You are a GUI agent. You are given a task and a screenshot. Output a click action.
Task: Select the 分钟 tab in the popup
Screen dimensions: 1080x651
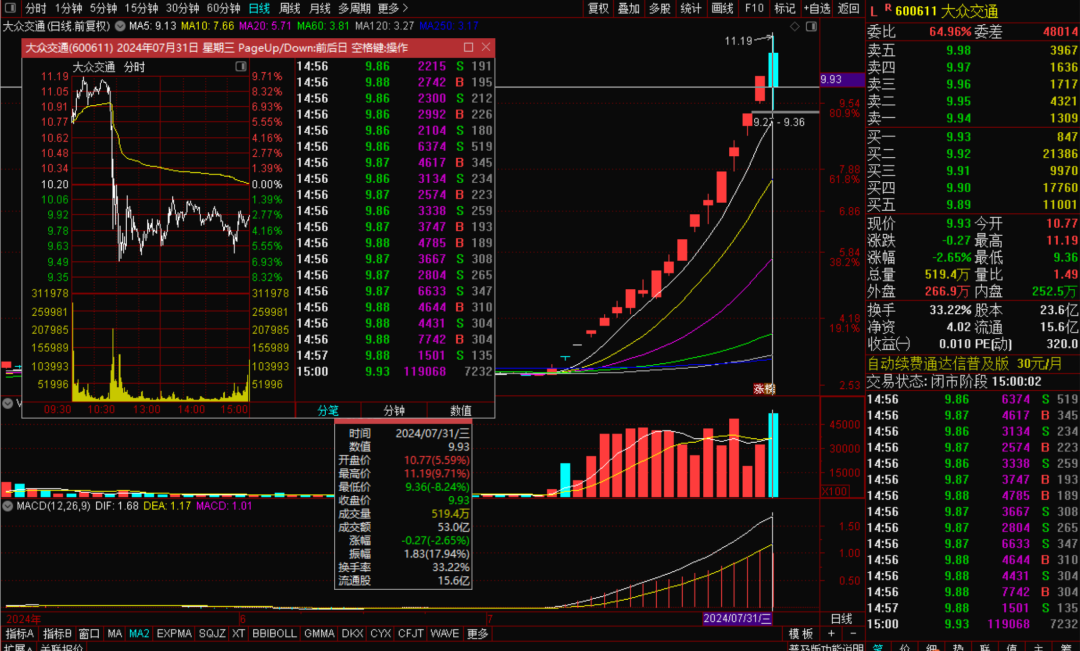click(394, 411)
